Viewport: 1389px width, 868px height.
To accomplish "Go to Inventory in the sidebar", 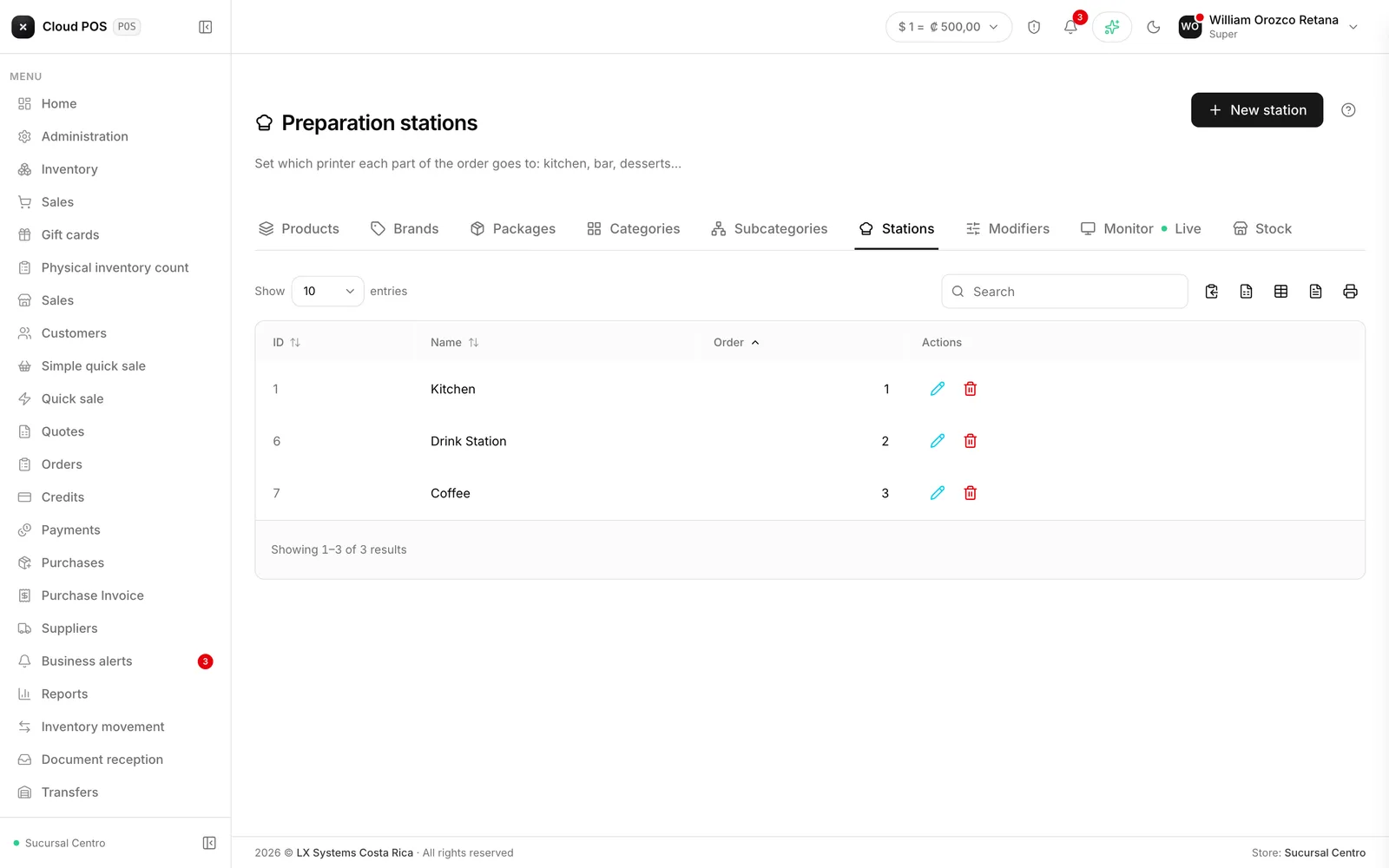I will [x=115, y=169].
